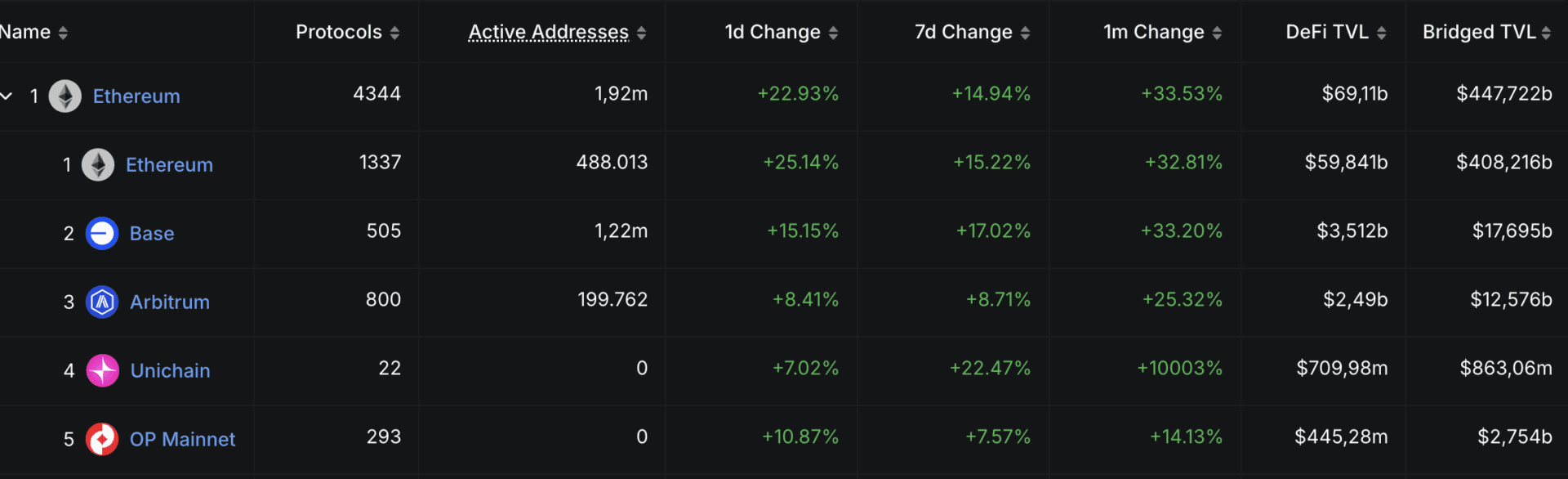Sort by Active Addresses sort arrows
This screenshot has width=1568, height=479.
click(641, 33)
